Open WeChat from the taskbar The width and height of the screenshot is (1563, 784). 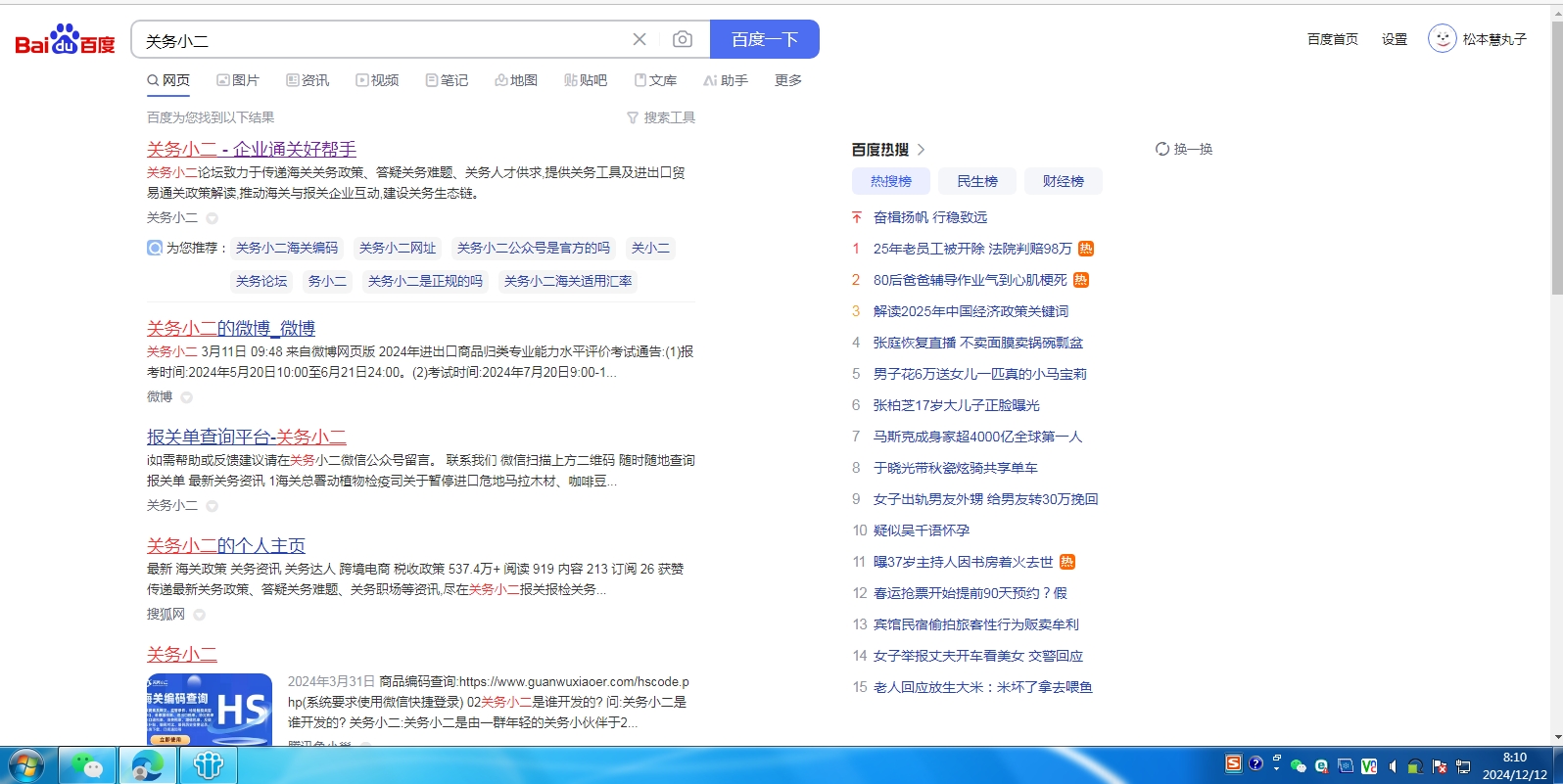(x=88, y=765)
